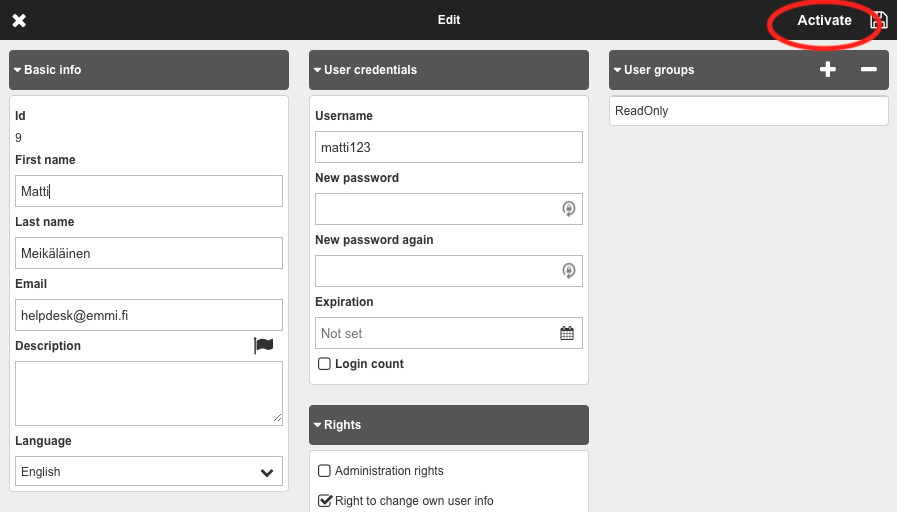Open the Expiration calendar picker
897x512 pixels.
point(567,333)
